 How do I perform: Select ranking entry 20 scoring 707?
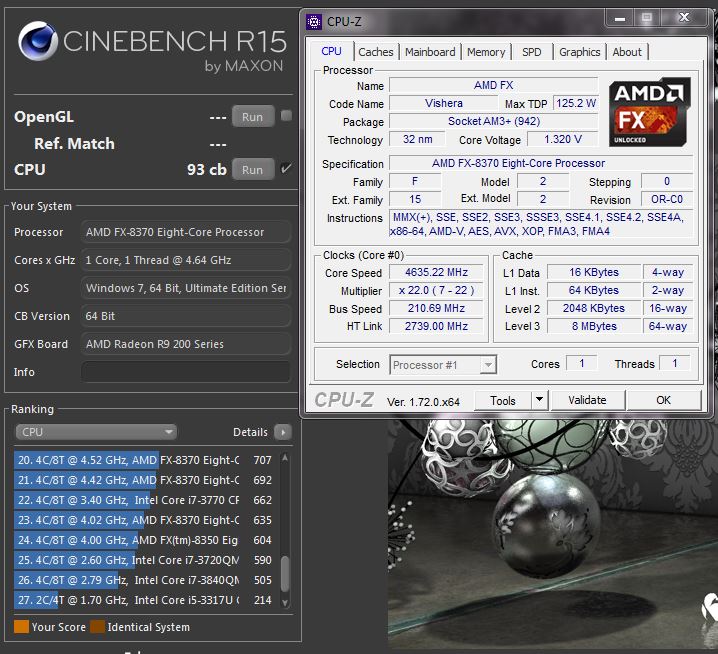pos(145,460)
